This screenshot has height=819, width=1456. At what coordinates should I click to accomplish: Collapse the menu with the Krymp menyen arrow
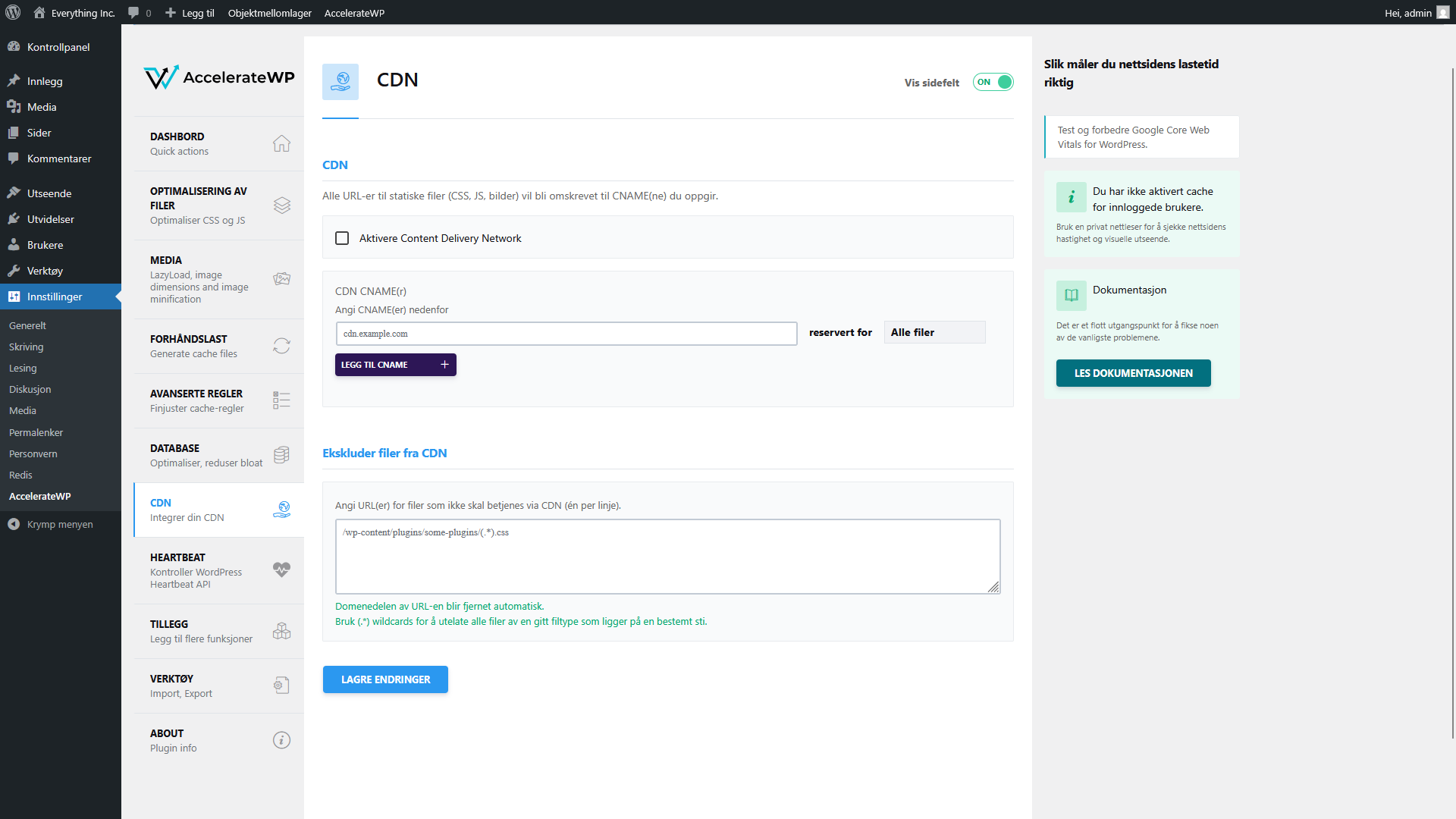[14, 523]
